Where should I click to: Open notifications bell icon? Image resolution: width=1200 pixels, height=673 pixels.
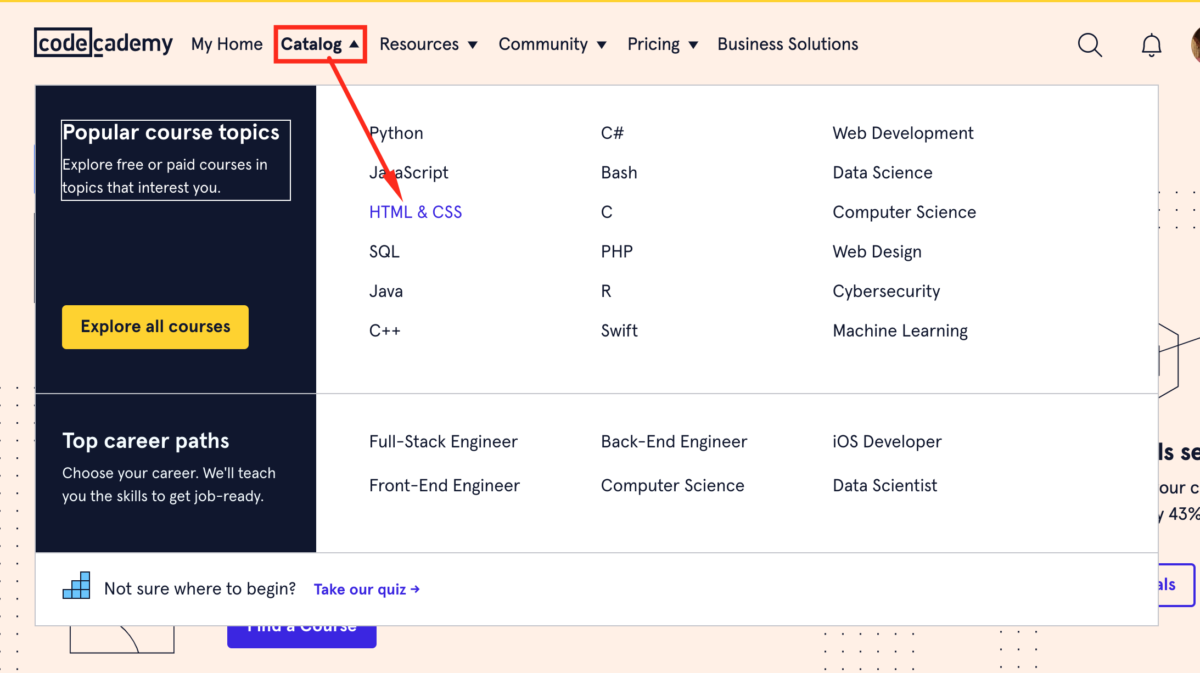(1152, 45)
